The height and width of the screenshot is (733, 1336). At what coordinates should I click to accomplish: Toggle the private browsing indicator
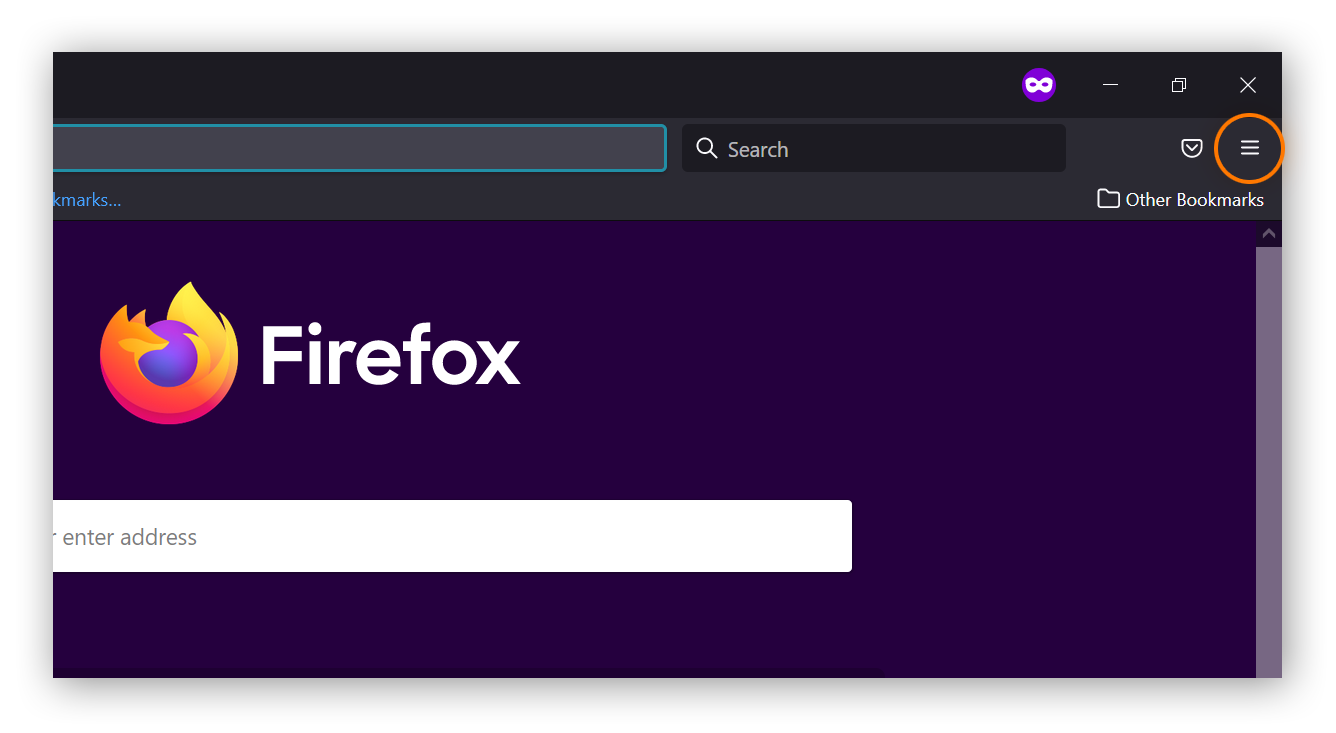click(1038, 84)
